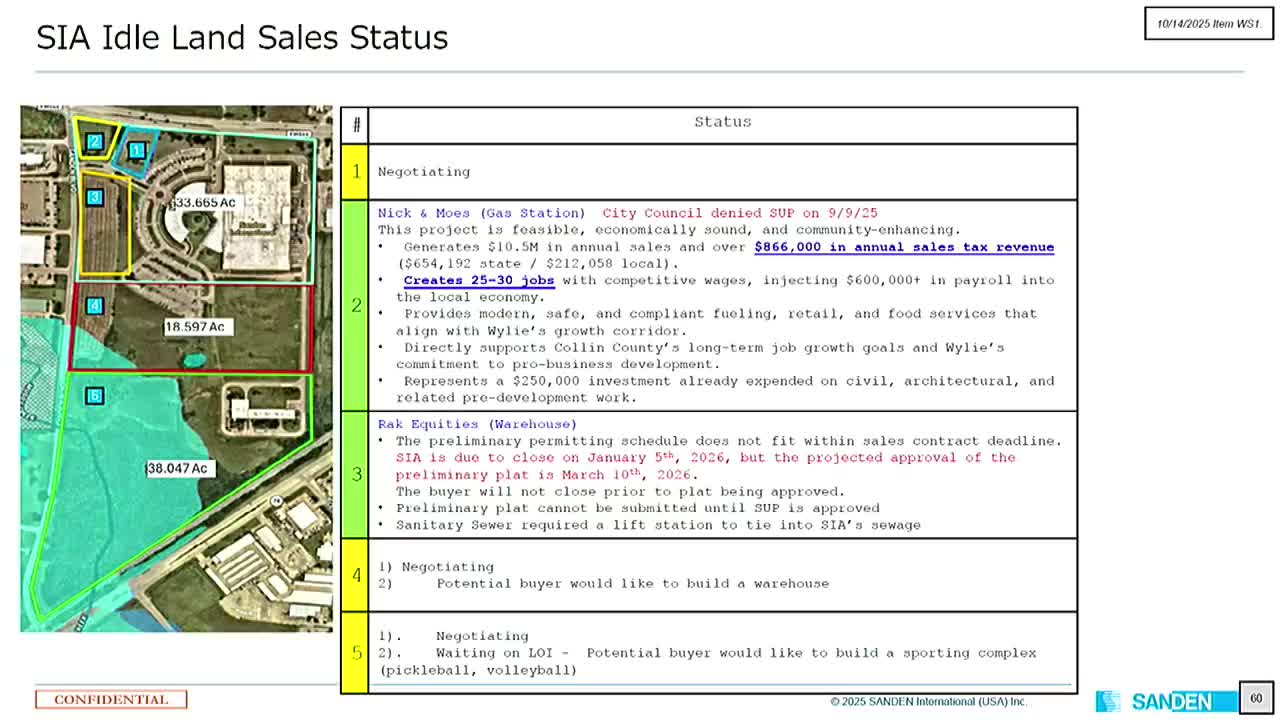Select the yellow row number 5 cell
The width and height of the screenshot is (1280, 720).
pos(355,652)
